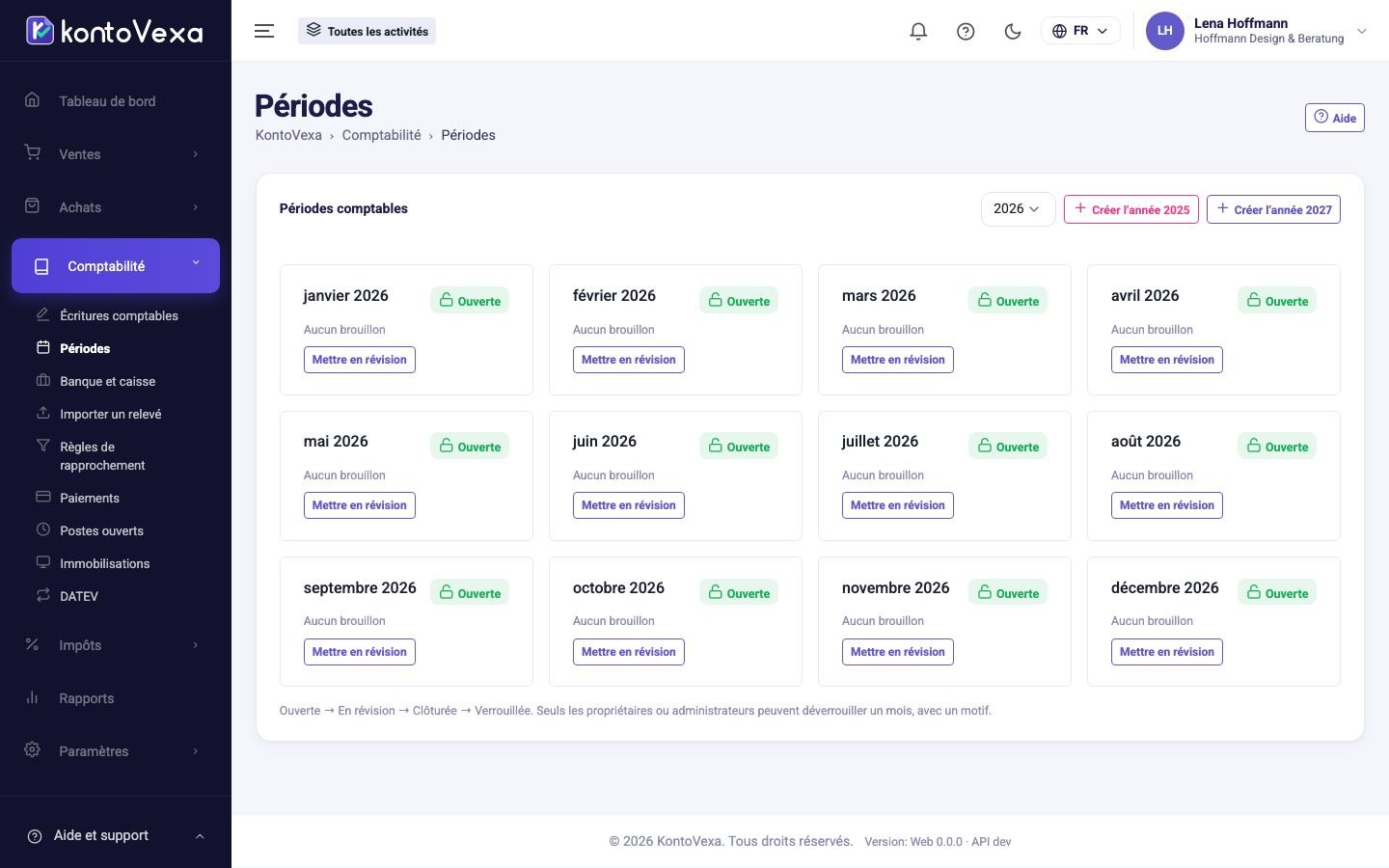This screenshot has height=868, width=1389.
Task: Open the Toutes les activités selector
Action: coord(367,31)
